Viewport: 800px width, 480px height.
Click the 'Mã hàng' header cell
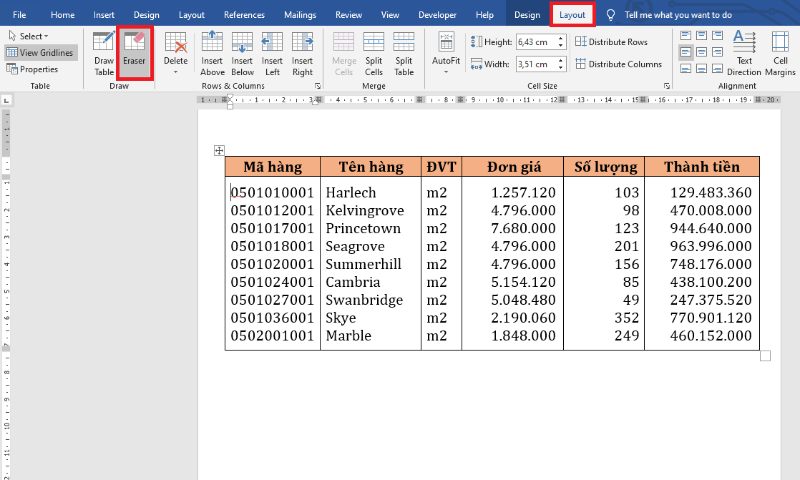point(273,167)
